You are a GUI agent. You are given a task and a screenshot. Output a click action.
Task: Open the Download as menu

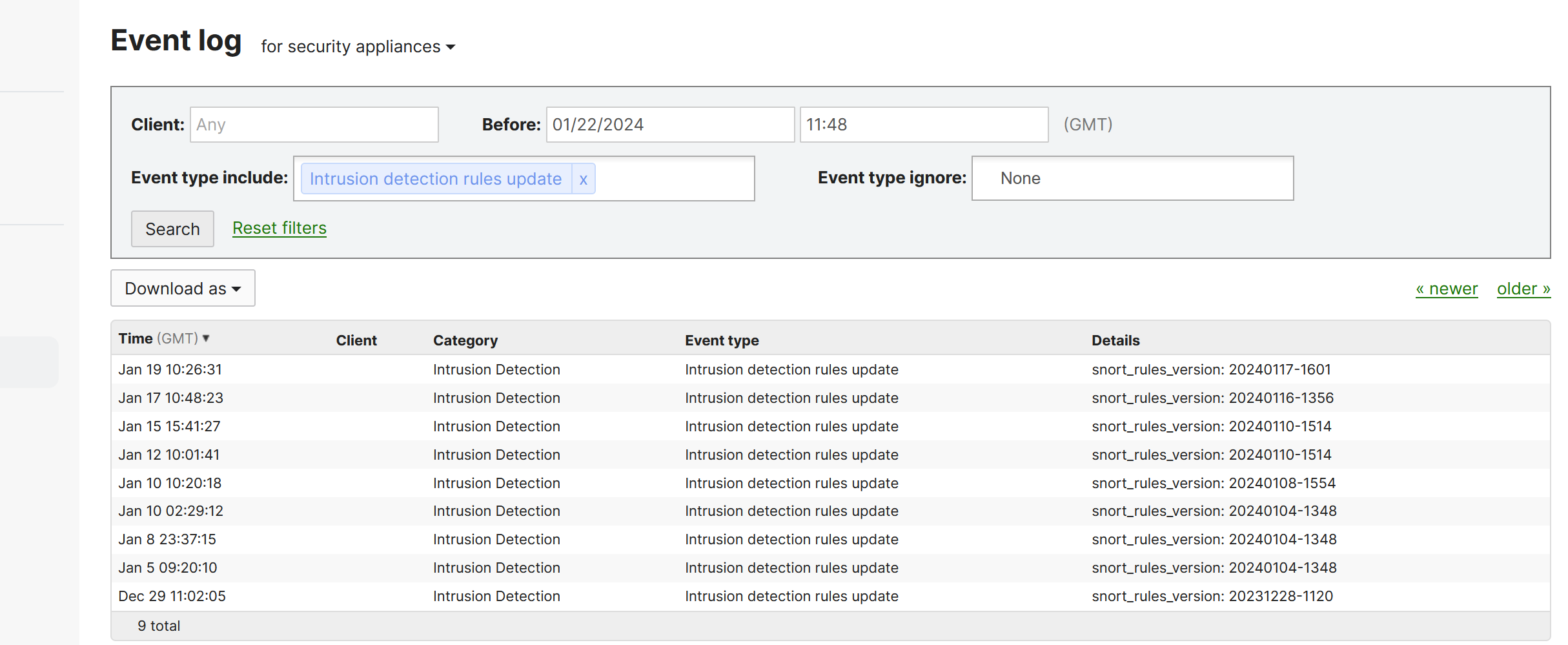click(183, 288)
